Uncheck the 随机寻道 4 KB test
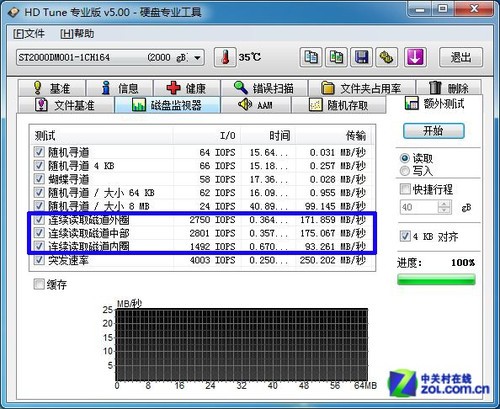The image size is (500, 409). [39, 165]
